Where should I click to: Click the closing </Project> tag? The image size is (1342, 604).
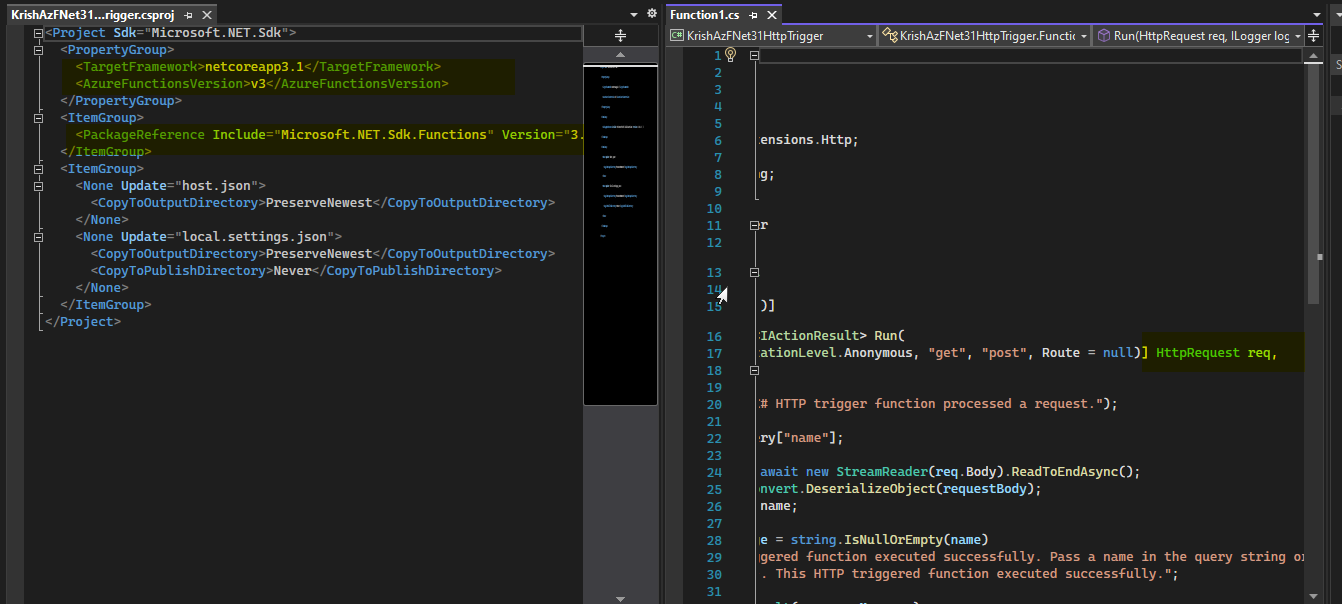pos(83,322)
